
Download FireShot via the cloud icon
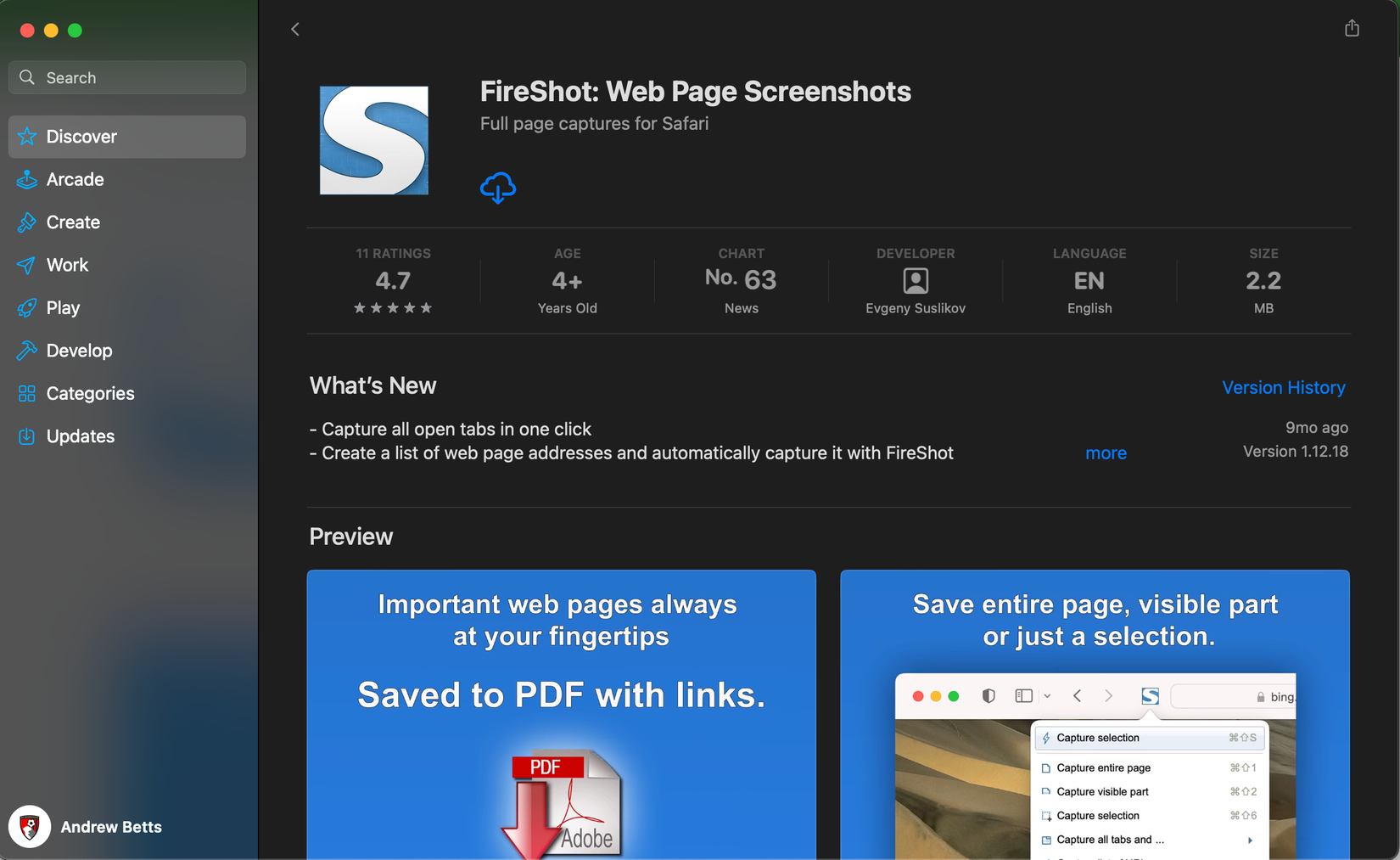[x=498, y=188]
